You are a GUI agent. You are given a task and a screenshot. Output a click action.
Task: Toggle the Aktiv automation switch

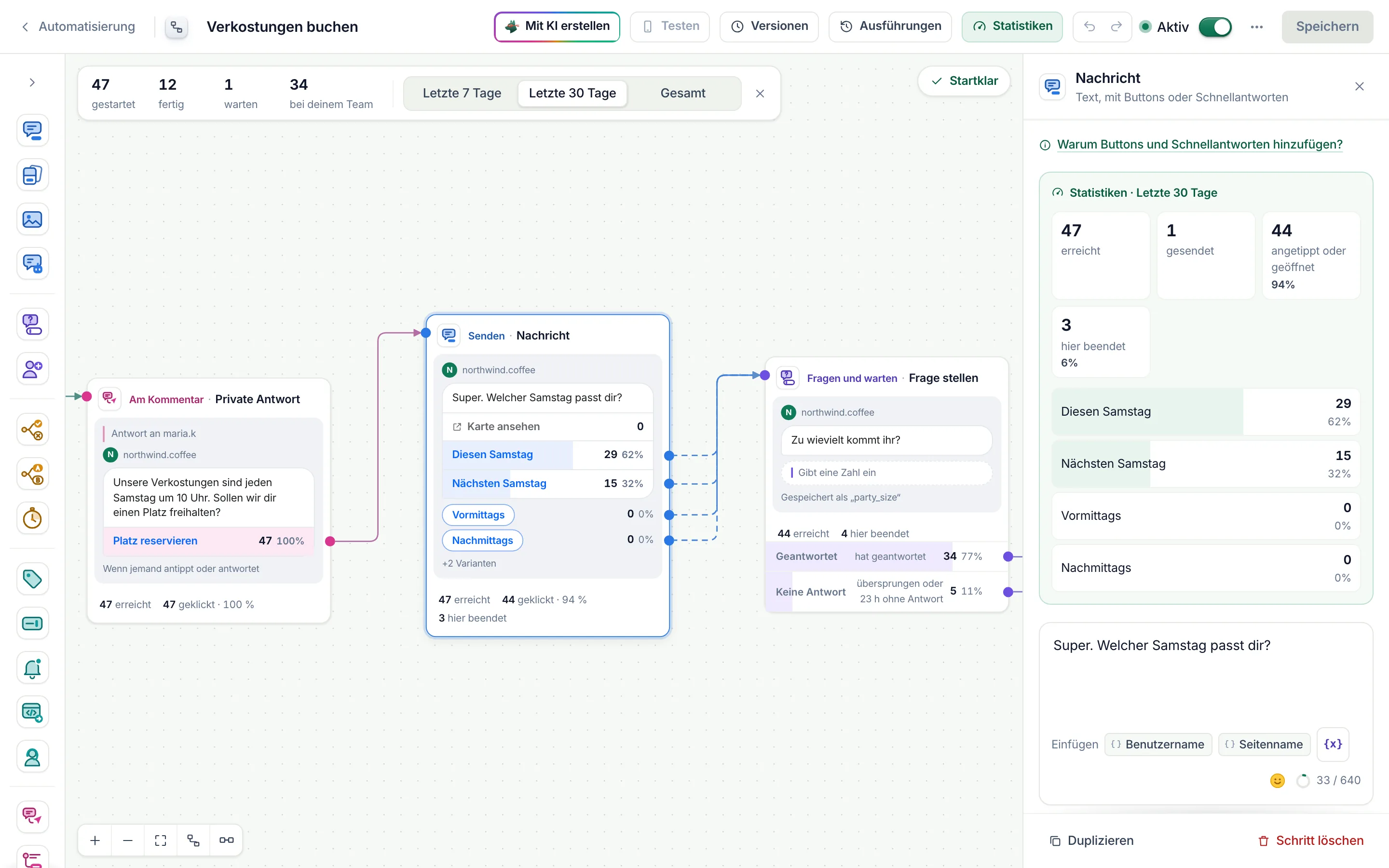(1214, 27)
